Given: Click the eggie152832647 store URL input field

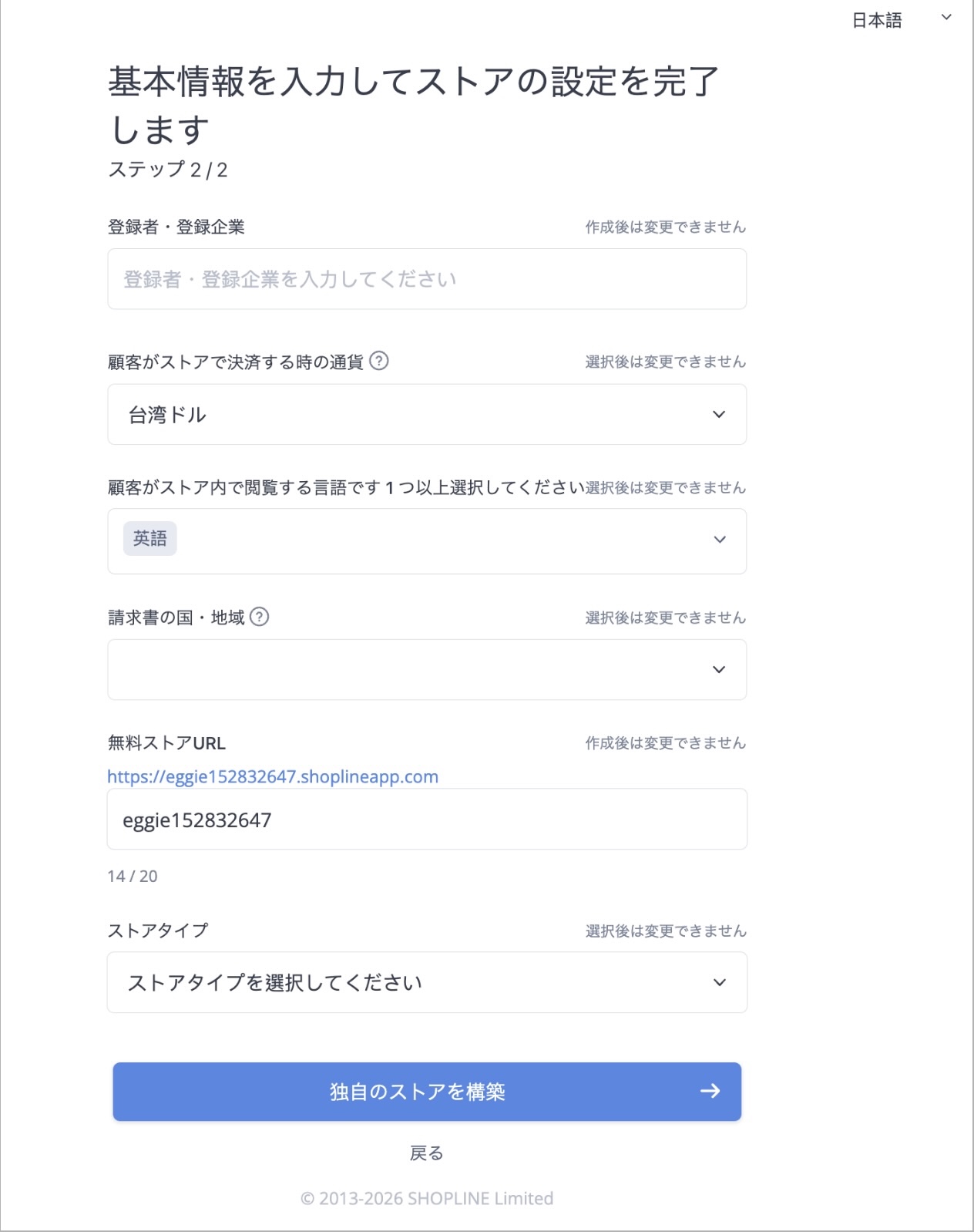Looking at the screenshot, I should click(426, 820).
